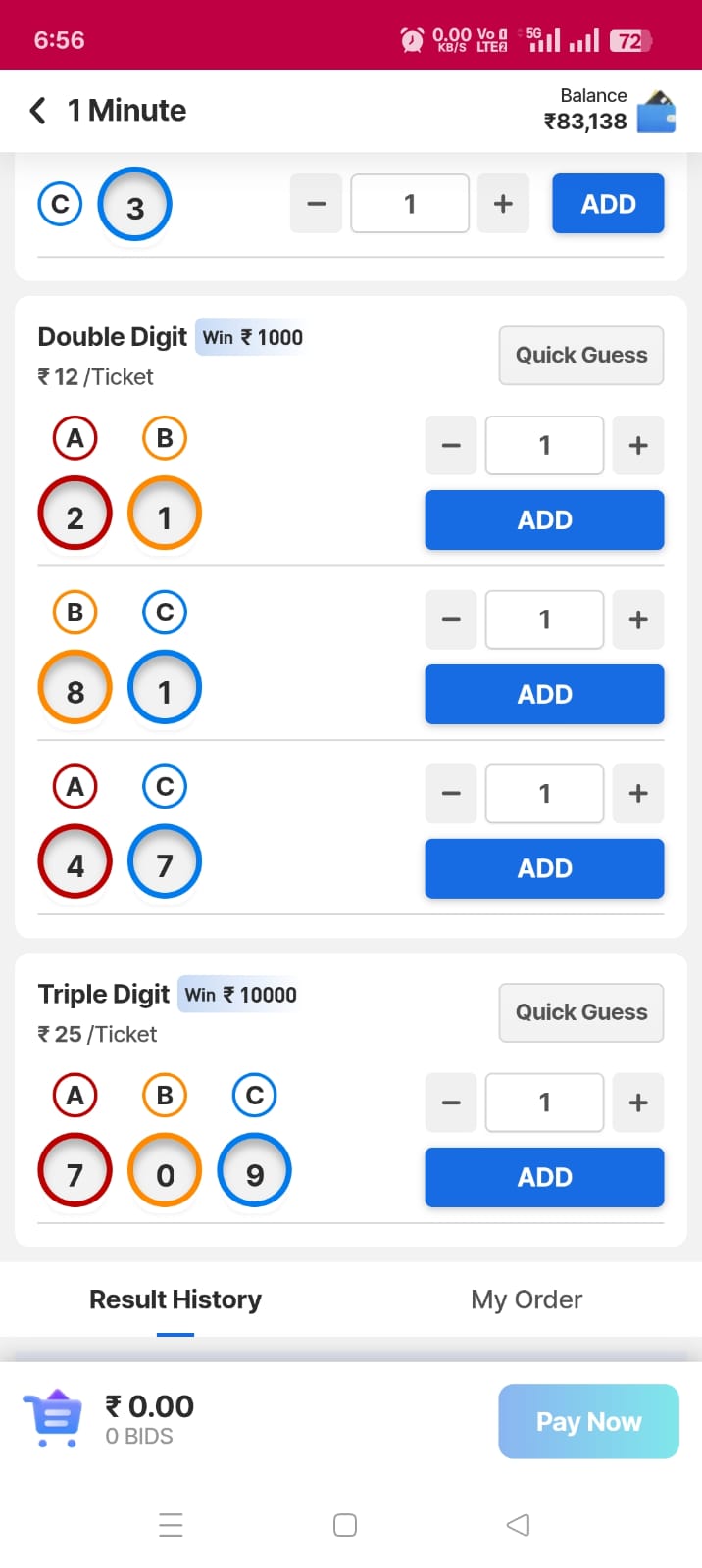Image resolution: width=702 pixels, height=1568 pixels.
Task: Increase ticket quantity for Triple Digit
Action: (638, 1102)
